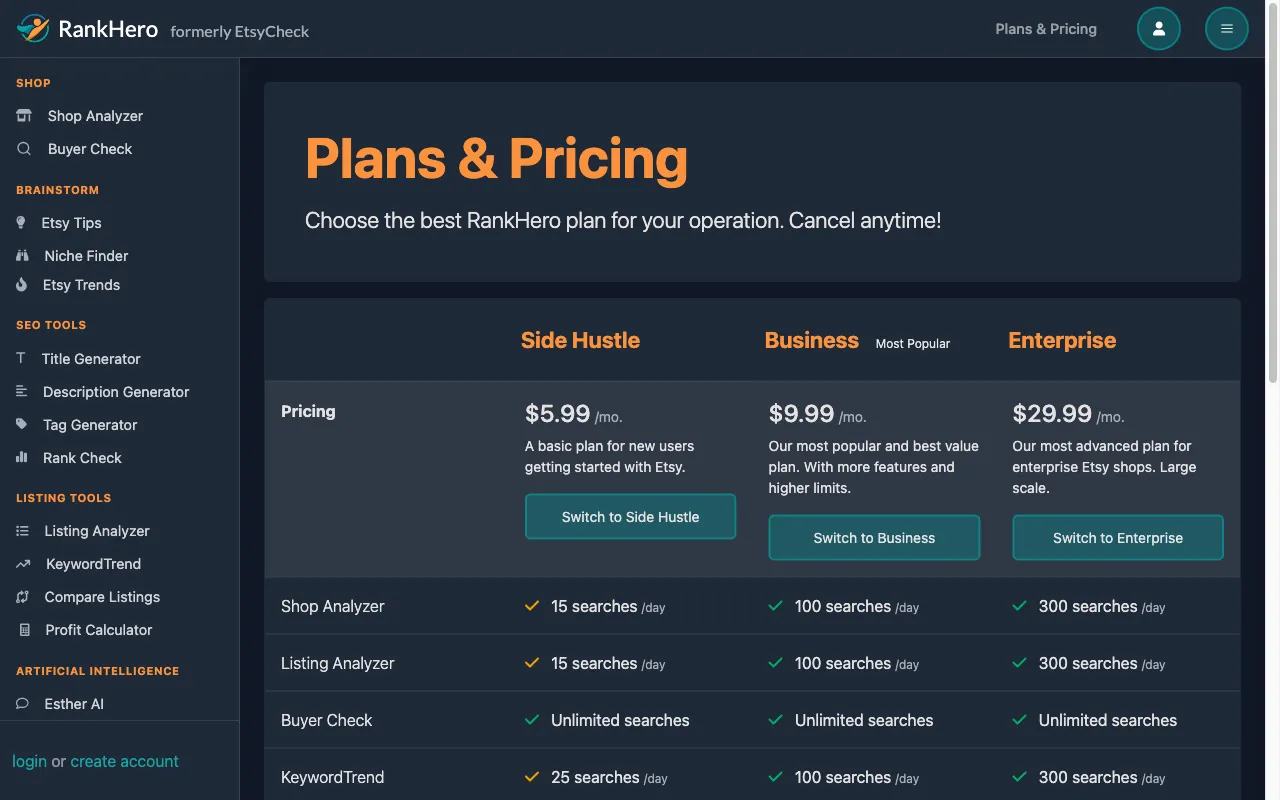
Task: Click the Rank Check bar chart icon
Action: click(22, 458)
